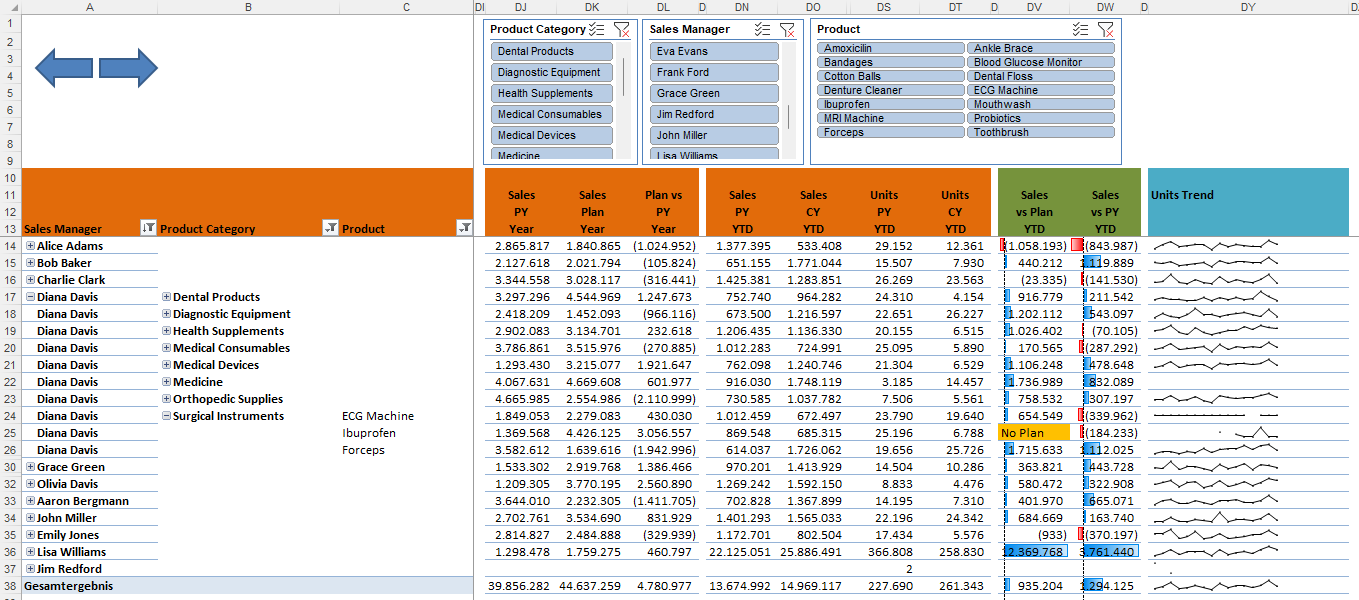Filter by Dental Products slicer item
Image resolution: width=1359 pixels, height=600 pixels.
click(551, 51)
